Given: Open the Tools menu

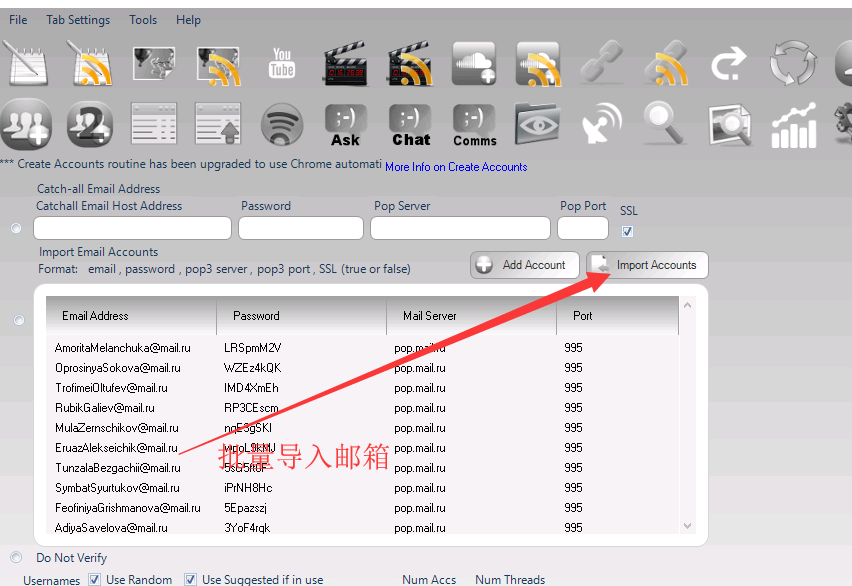Looking at the screenshot, I should [x=142, y=19].
